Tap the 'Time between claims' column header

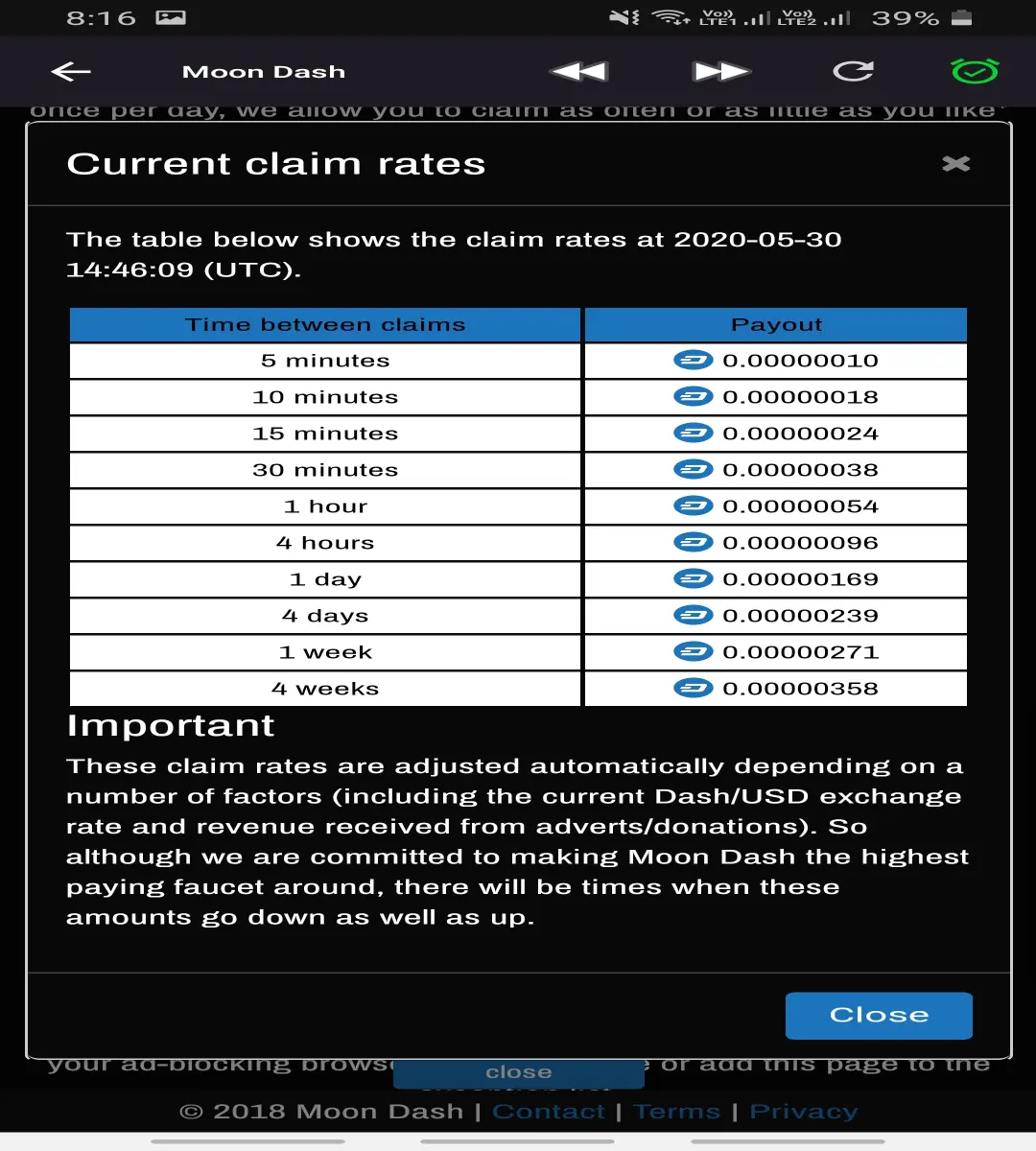[x=325, y=325]
